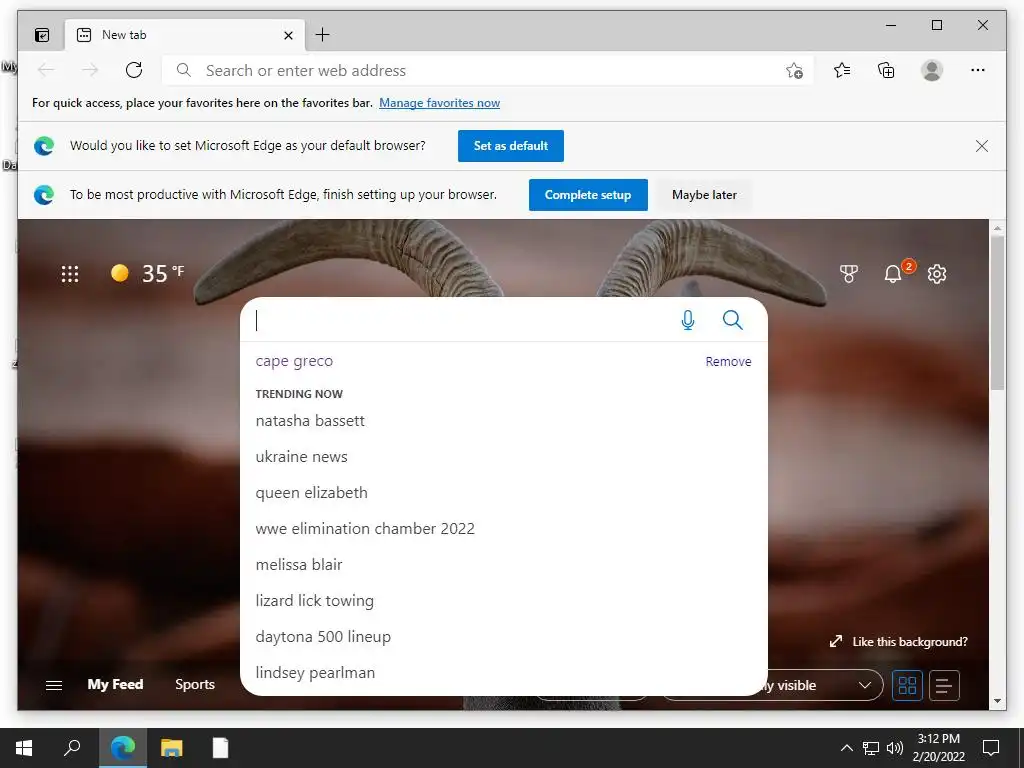The width and height of the screenshot is (1024, 768).
Task: Click the blank document taskbar icon
Action: [x=221, y=748]
